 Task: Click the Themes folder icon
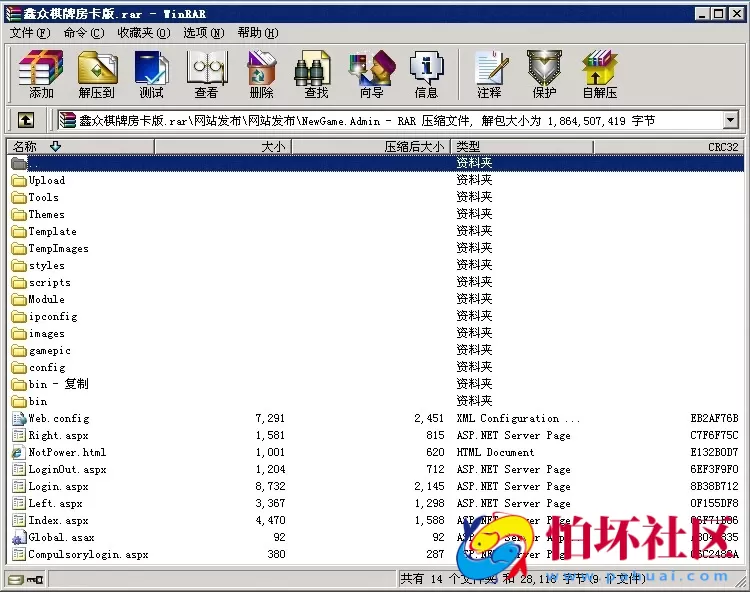tap(19, 214)
